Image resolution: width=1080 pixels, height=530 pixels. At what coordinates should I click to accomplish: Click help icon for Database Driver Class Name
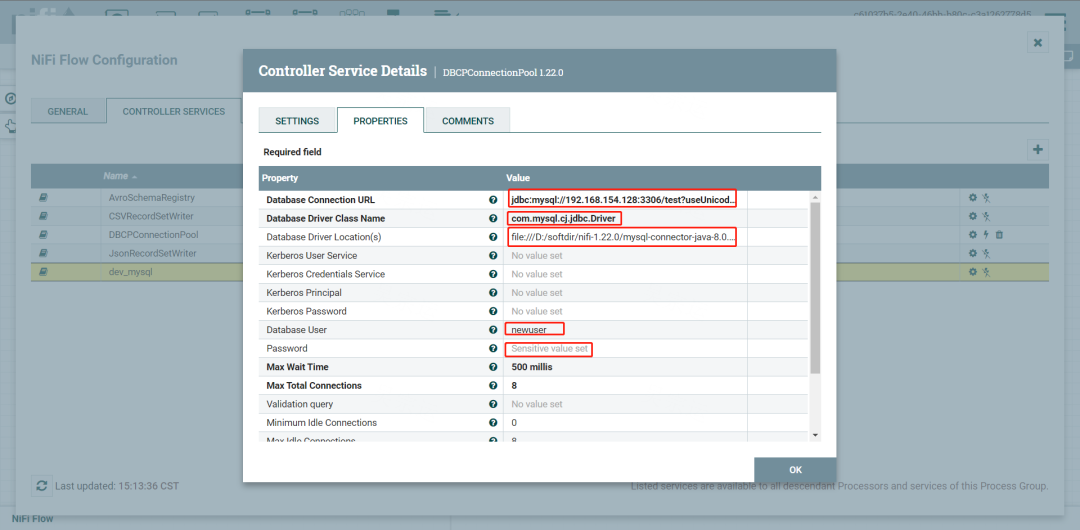coord(493,218)
